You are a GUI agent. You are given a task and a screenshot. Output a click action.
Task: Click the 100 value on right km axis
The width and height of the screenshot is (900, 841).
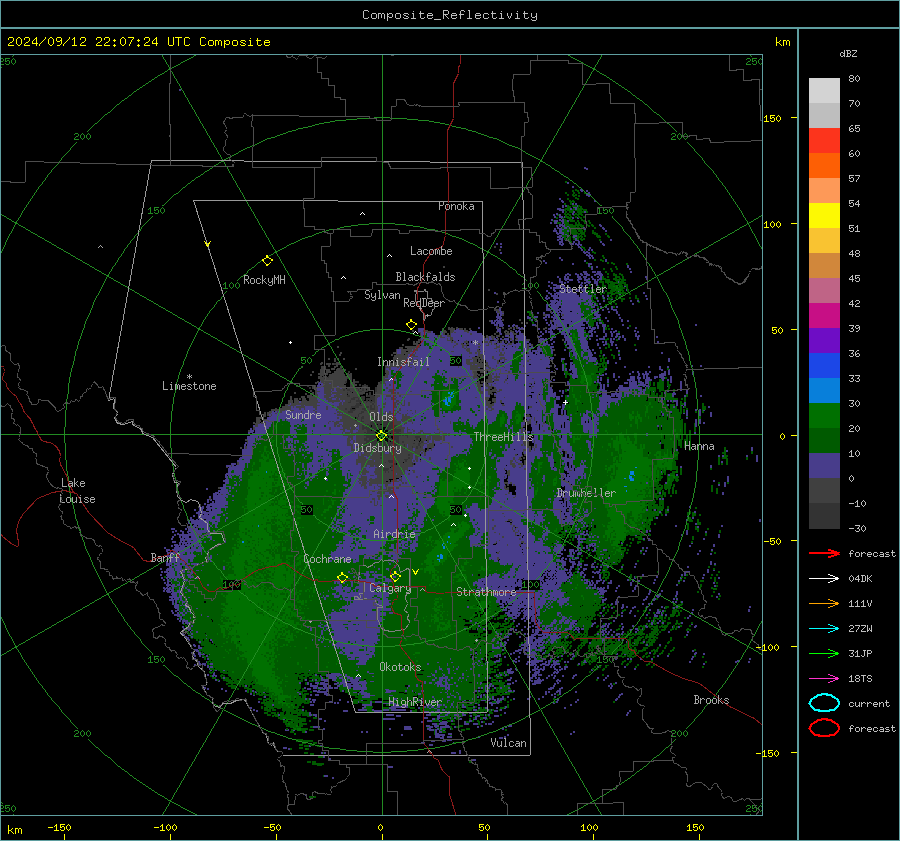pos(772,224)
